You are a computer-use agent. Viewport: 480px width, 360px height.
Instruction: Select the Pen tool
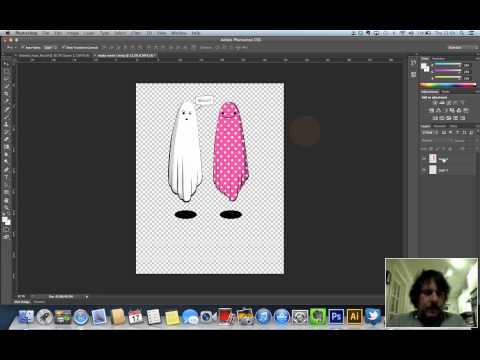tap(6, 169)
